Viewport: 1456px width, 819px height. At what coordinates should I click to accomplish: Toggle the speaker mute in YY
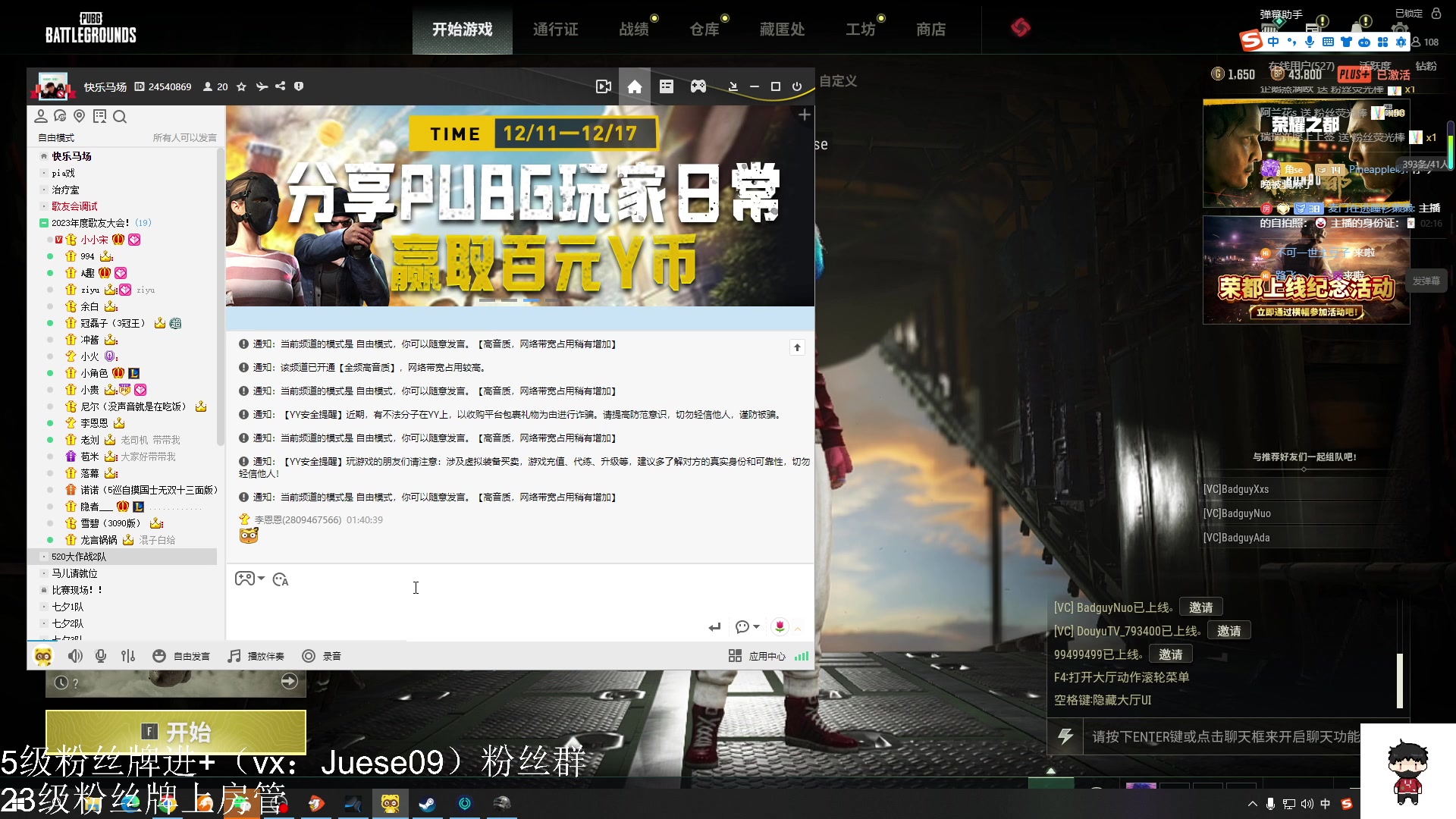click(75, 656)
